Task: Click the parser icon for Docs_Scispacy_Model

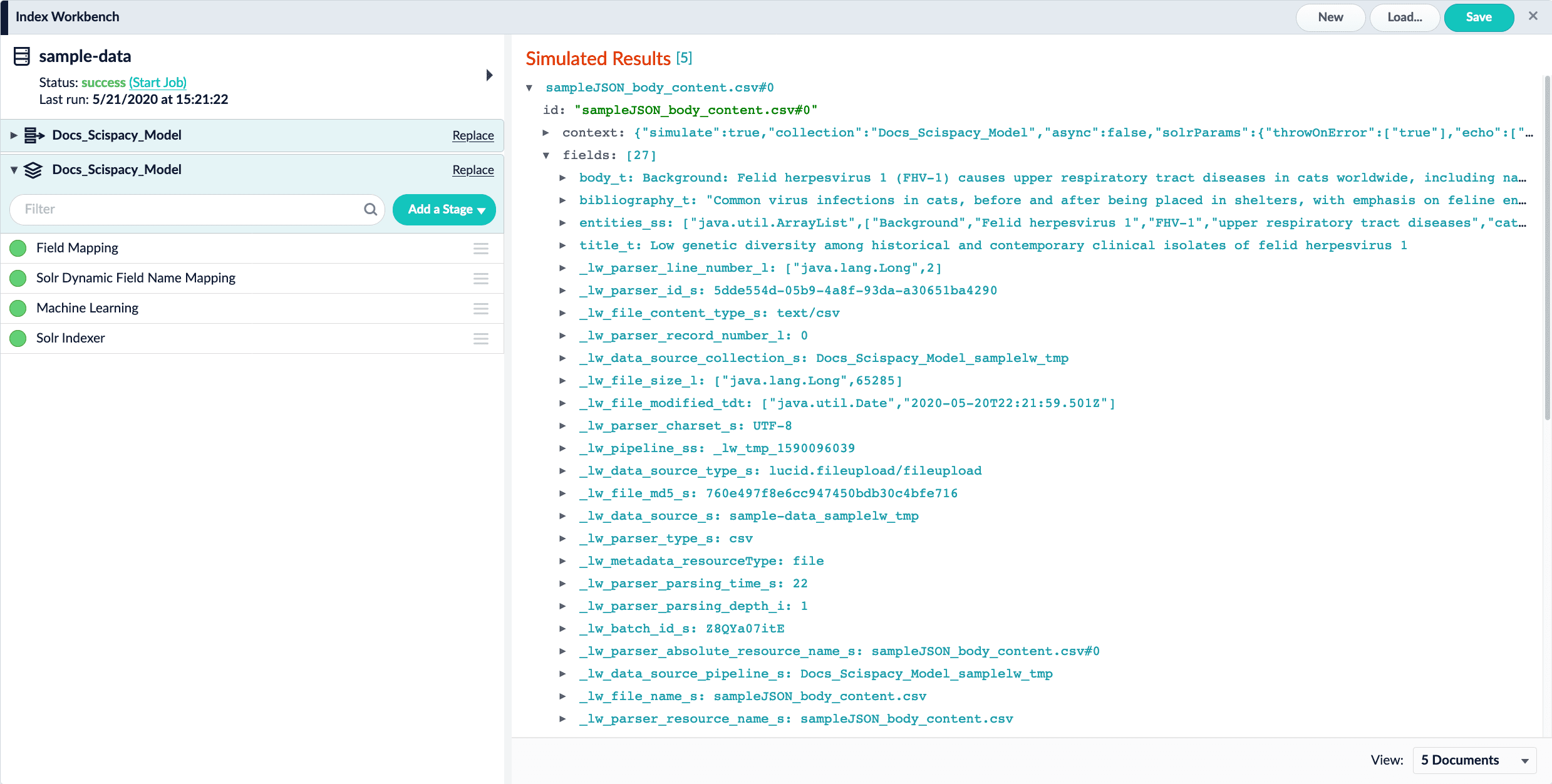Action: point(34,135)
